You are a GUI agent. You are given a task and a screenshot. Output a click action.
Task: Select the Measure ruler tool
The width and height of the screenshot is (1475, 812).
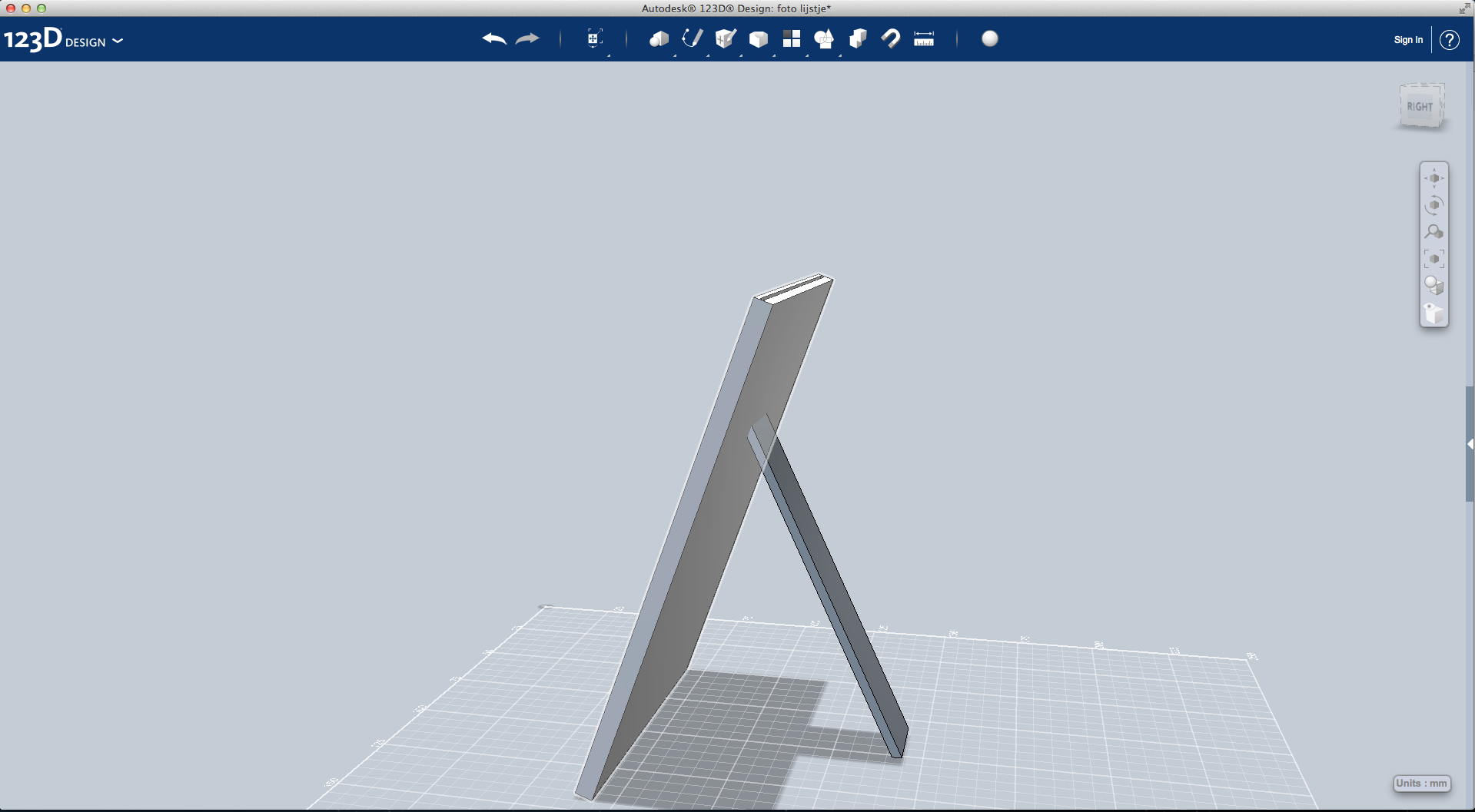coord(924,39)
